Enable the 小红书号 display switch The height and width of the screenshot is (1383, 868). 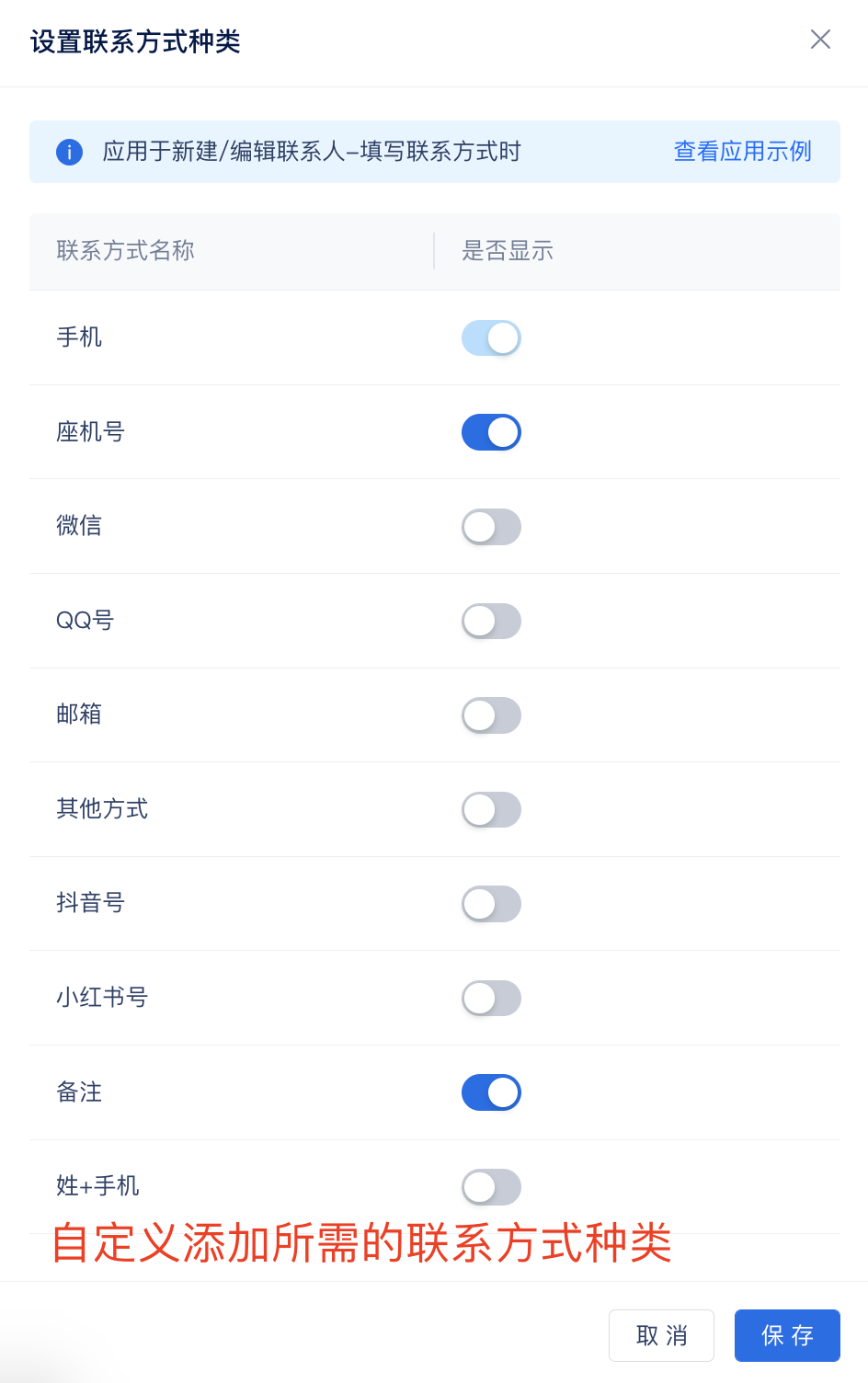pos(491,998)
